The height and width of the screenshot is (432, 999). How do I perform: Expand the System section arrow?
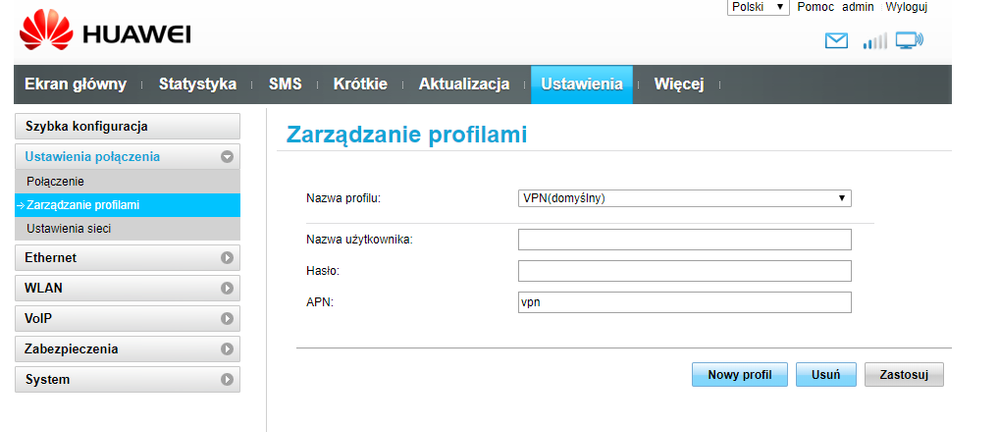click(228, 380)
